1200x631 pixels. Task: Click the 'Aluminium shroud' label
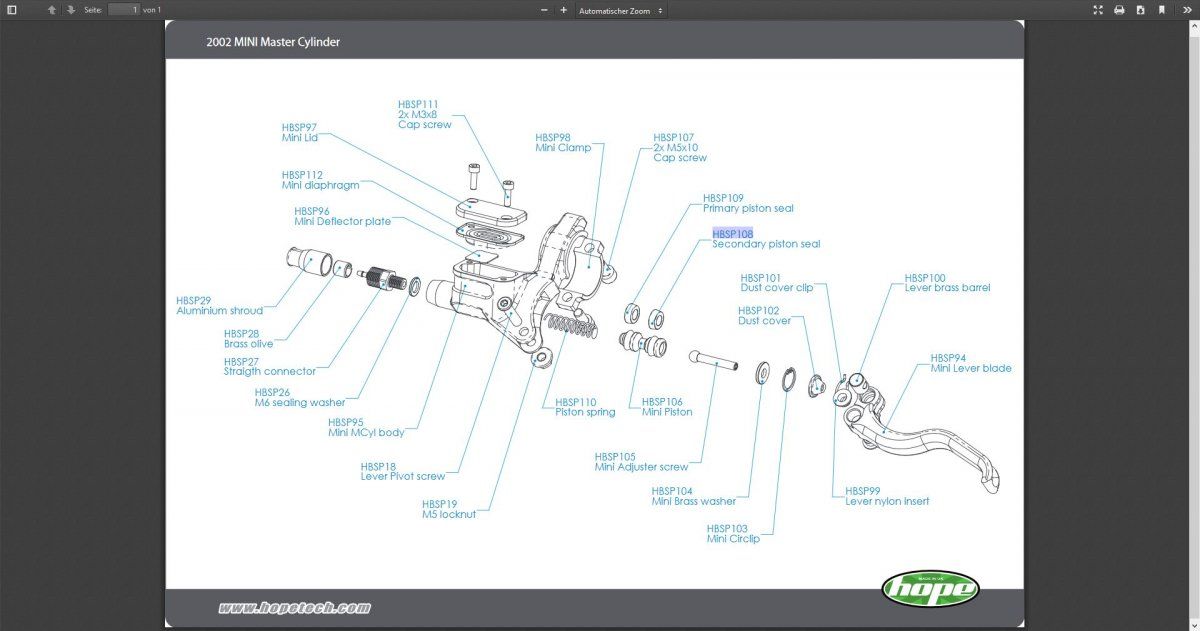click(219, 311)
